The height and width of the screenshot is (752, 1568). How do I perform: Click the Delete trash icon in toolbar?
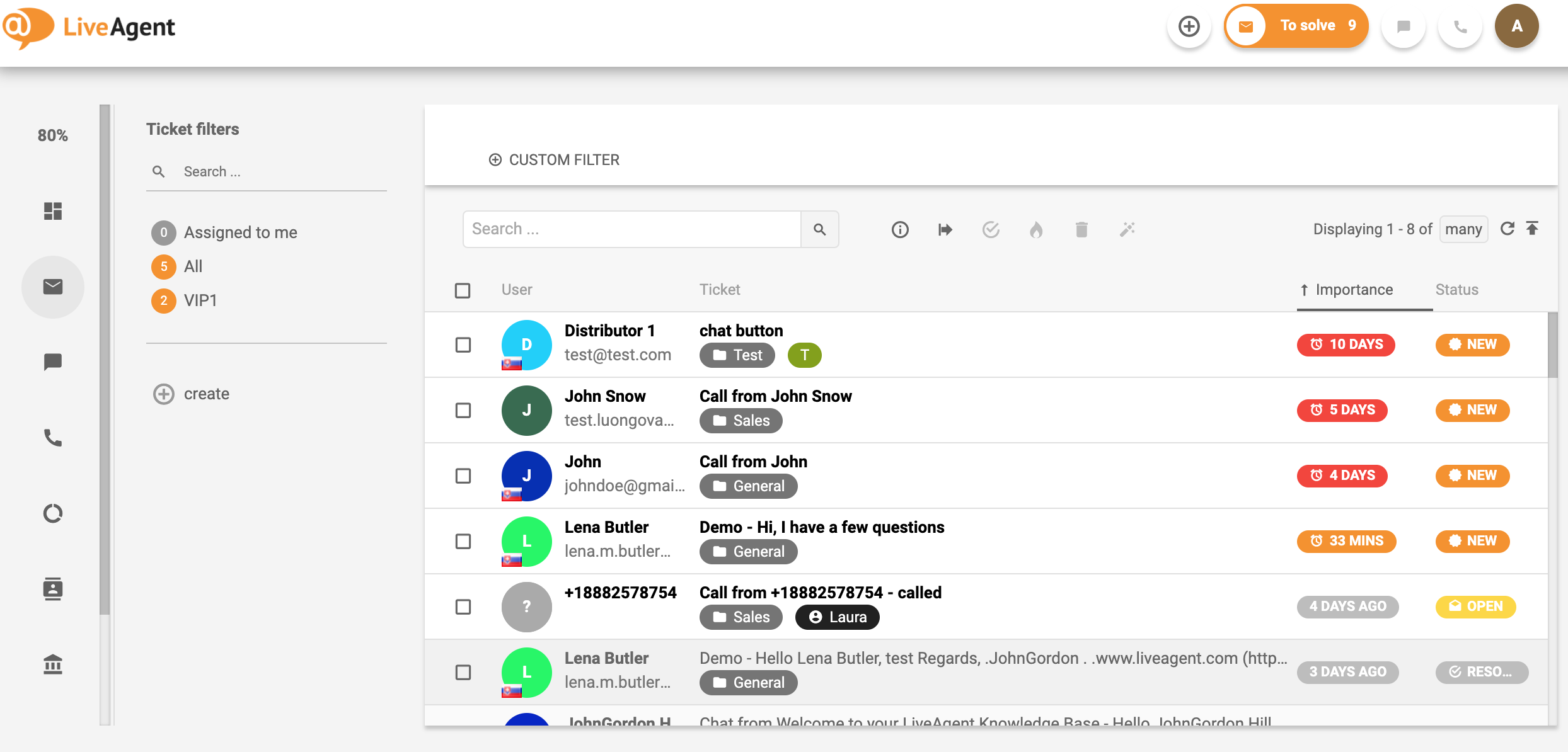(1081, 229)
